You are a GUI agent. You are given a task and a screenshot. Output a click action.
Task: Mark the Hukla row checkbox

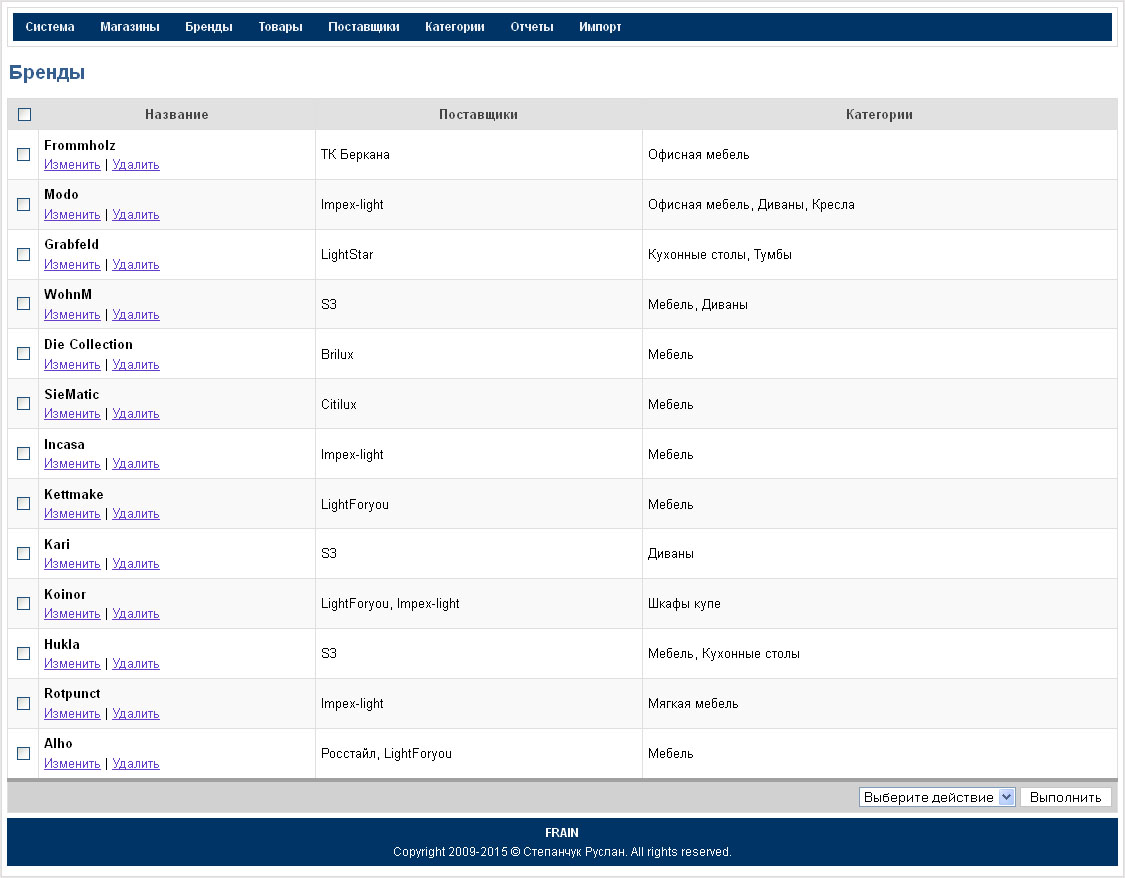[24, 653]
